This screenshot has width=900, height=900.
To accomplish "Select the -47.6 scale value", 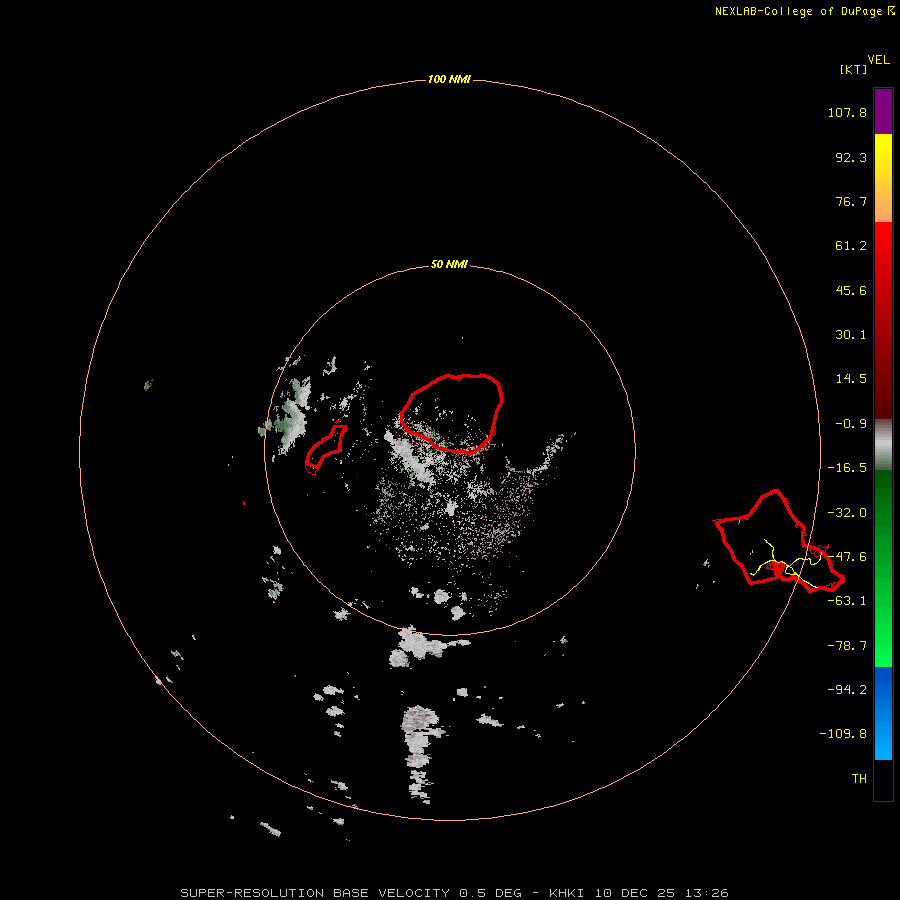I will [x=847, y=557].
